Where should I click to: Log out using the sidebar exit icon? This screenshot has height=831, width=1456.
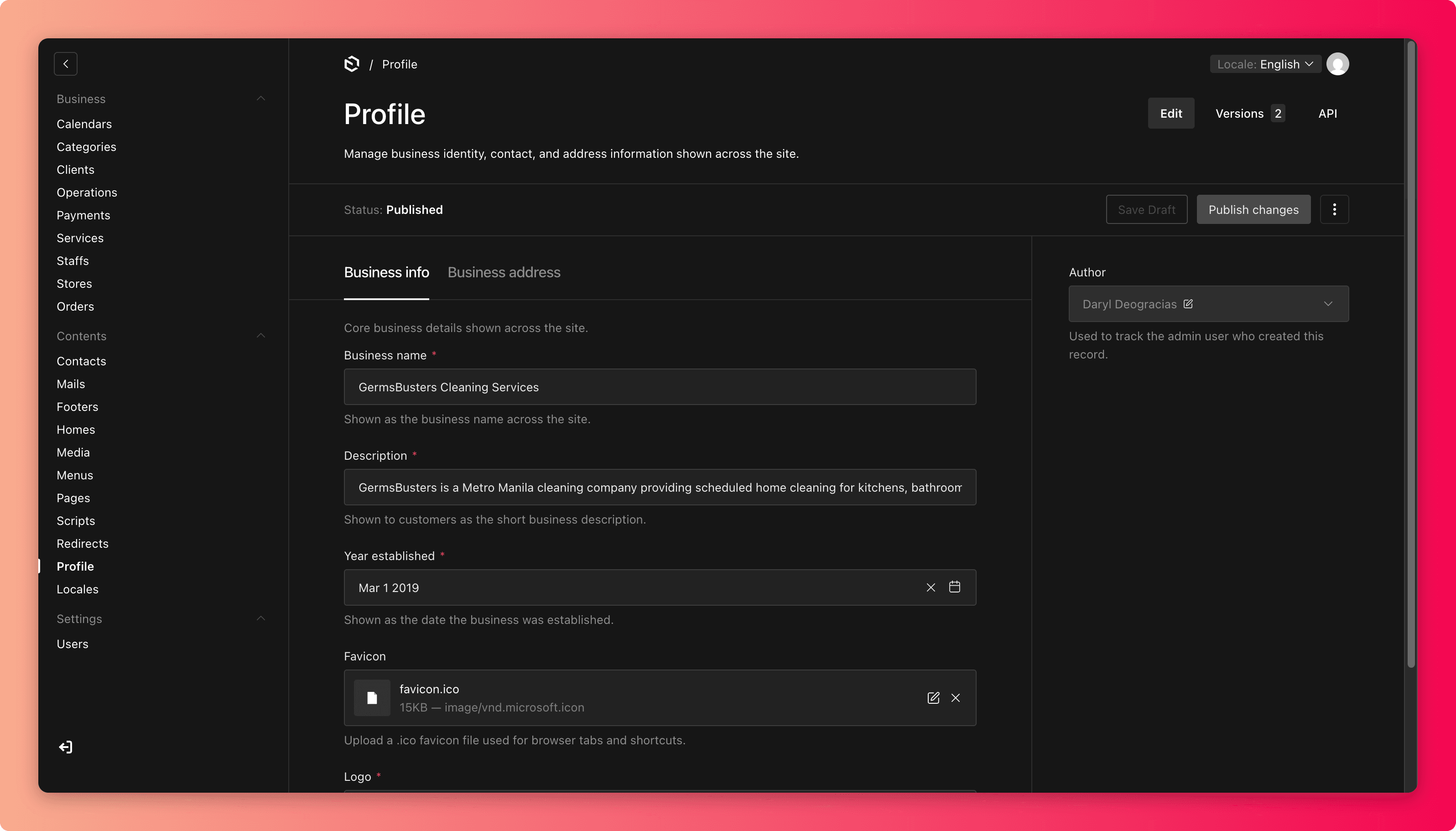(x=66, y=747)
